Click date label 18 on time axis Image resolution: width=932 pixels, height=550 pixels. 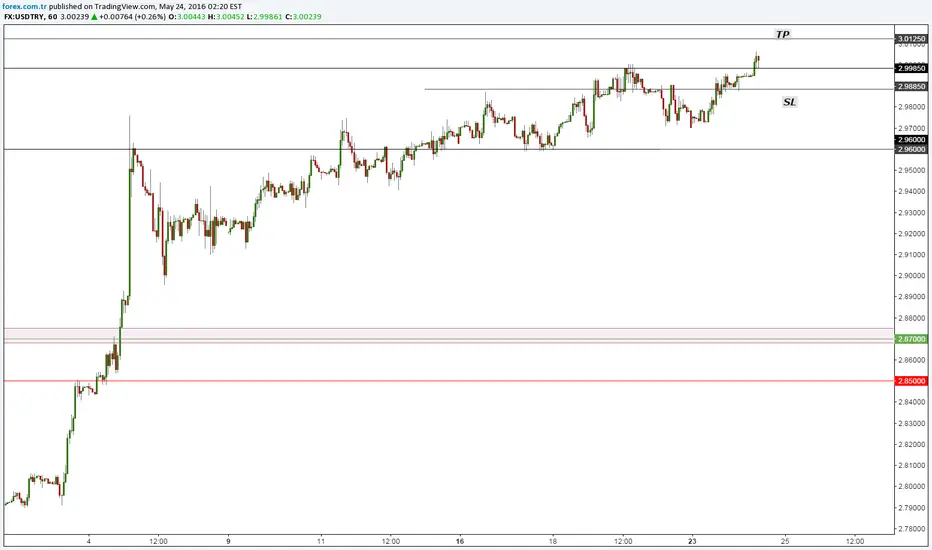[553, 541]
